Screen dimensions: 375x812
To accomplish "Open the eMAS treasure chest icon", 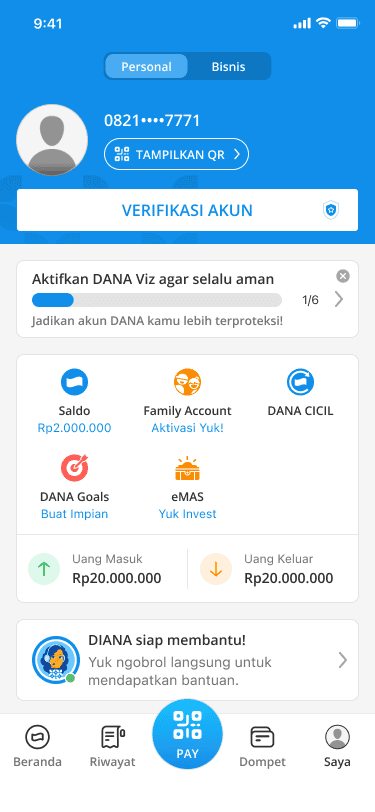I will [x=187, y=468].
